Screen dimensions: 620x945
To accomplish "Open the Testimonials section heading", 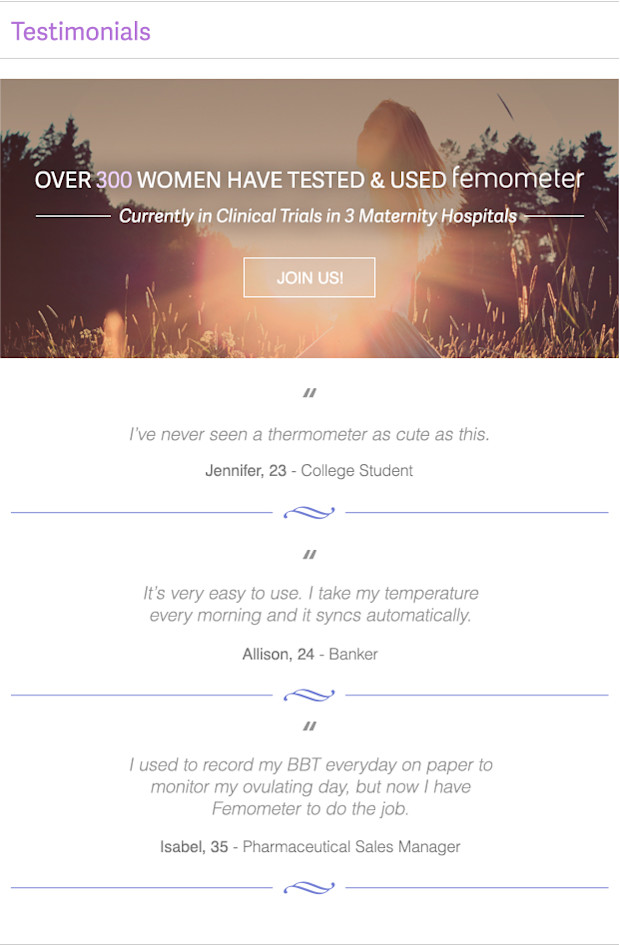I will tap(81, 31).
